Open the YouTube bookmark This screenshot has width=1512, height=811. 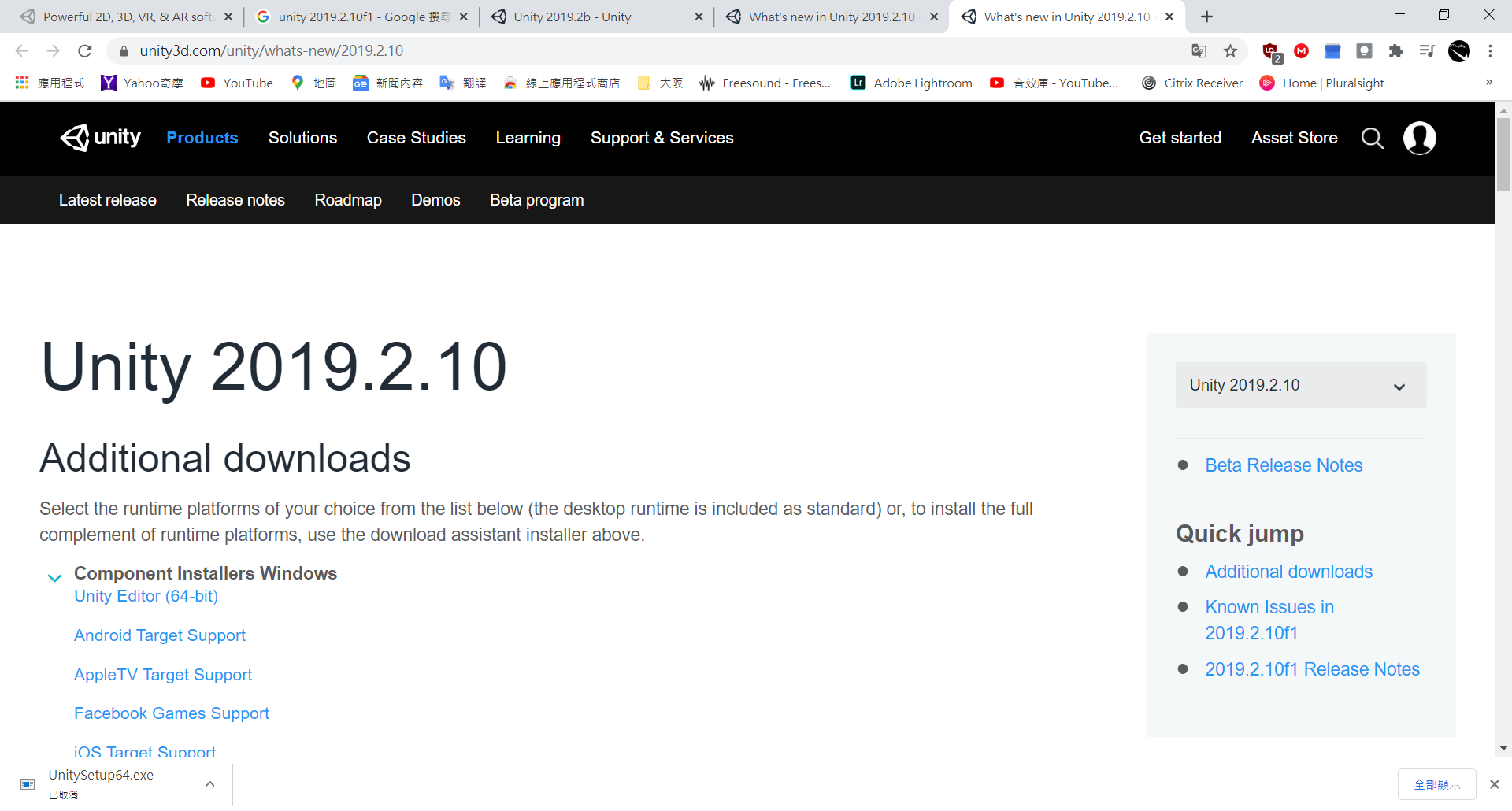point(237,83)
